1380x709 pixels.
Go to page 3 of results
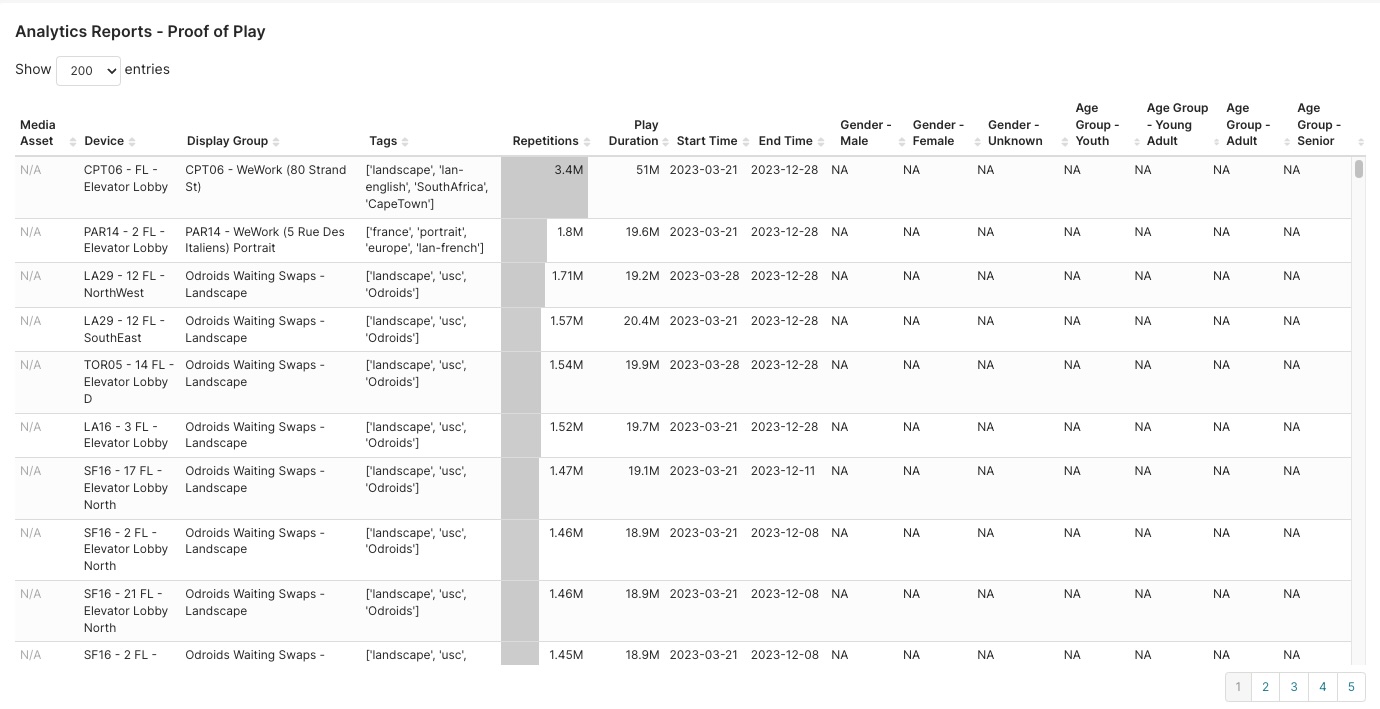point(1294,687)
